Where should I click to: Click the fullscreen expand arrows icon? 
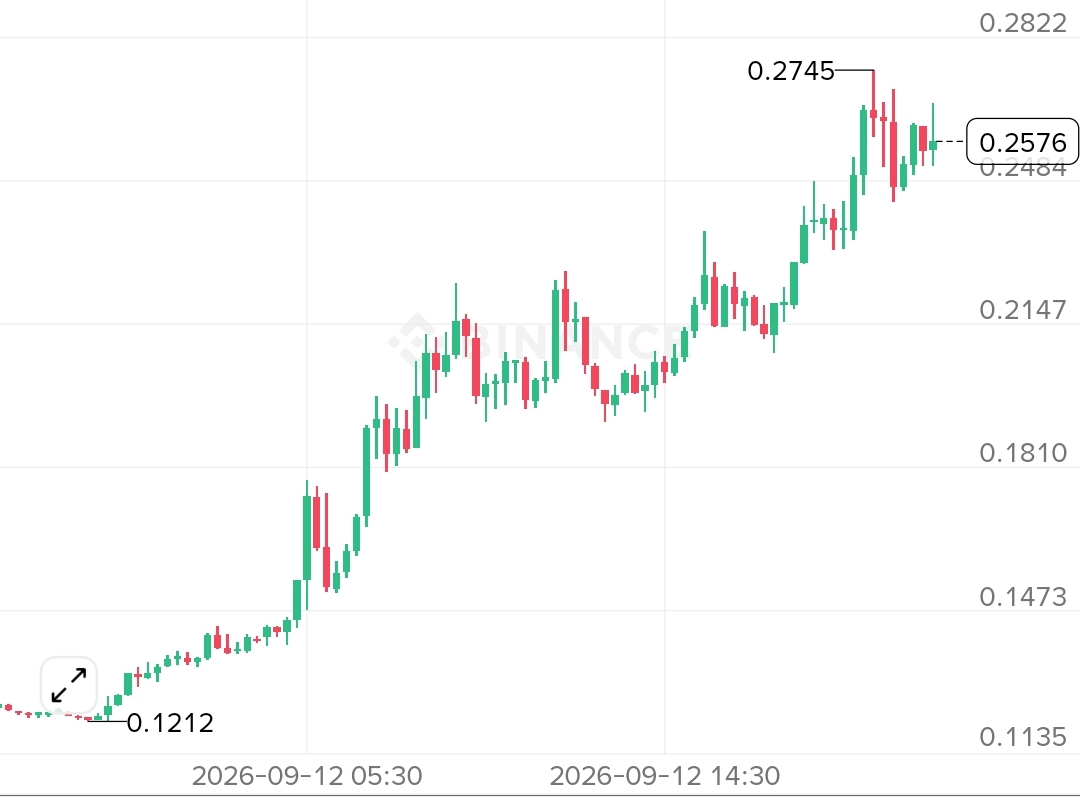(x=69, y=685)
